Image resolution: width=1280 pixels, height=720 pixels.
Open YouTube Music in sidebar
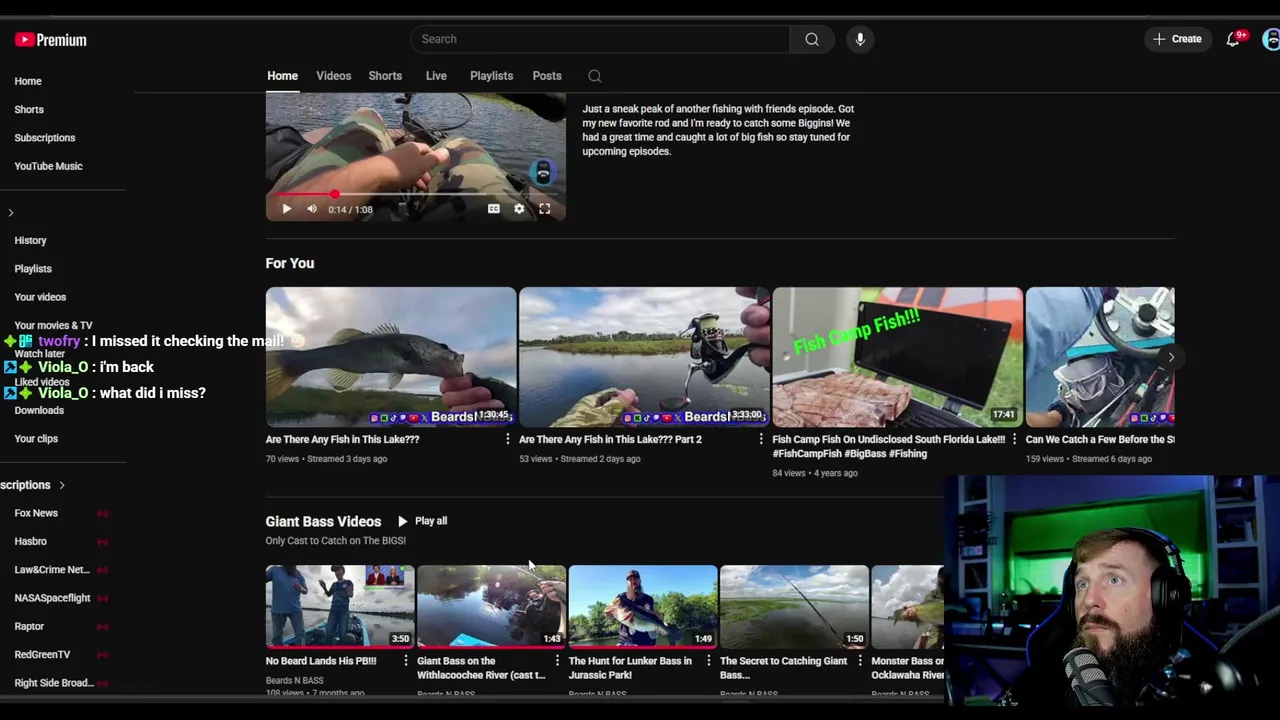48,166
